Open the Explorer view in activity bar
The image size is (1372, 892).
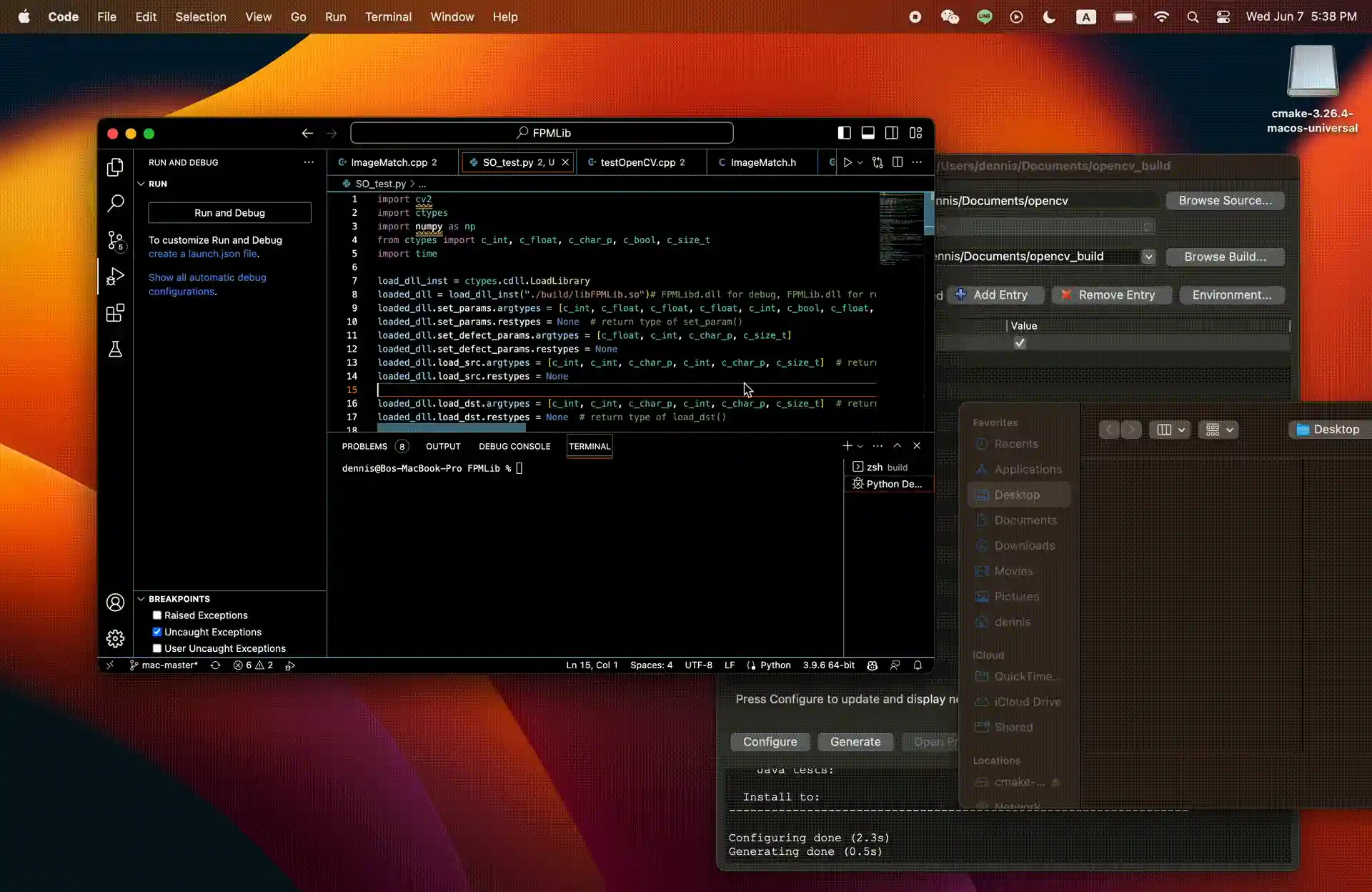pos(115,167)
